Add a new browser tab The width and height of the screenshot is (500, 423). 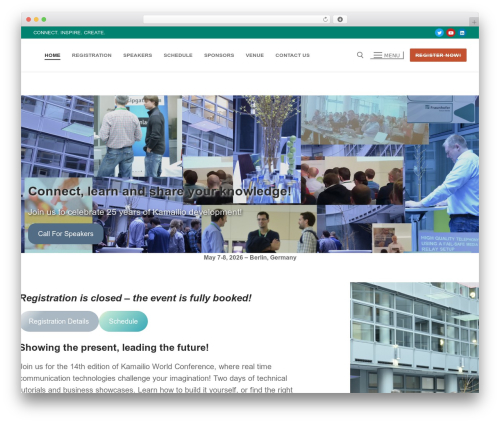[474, 22]
